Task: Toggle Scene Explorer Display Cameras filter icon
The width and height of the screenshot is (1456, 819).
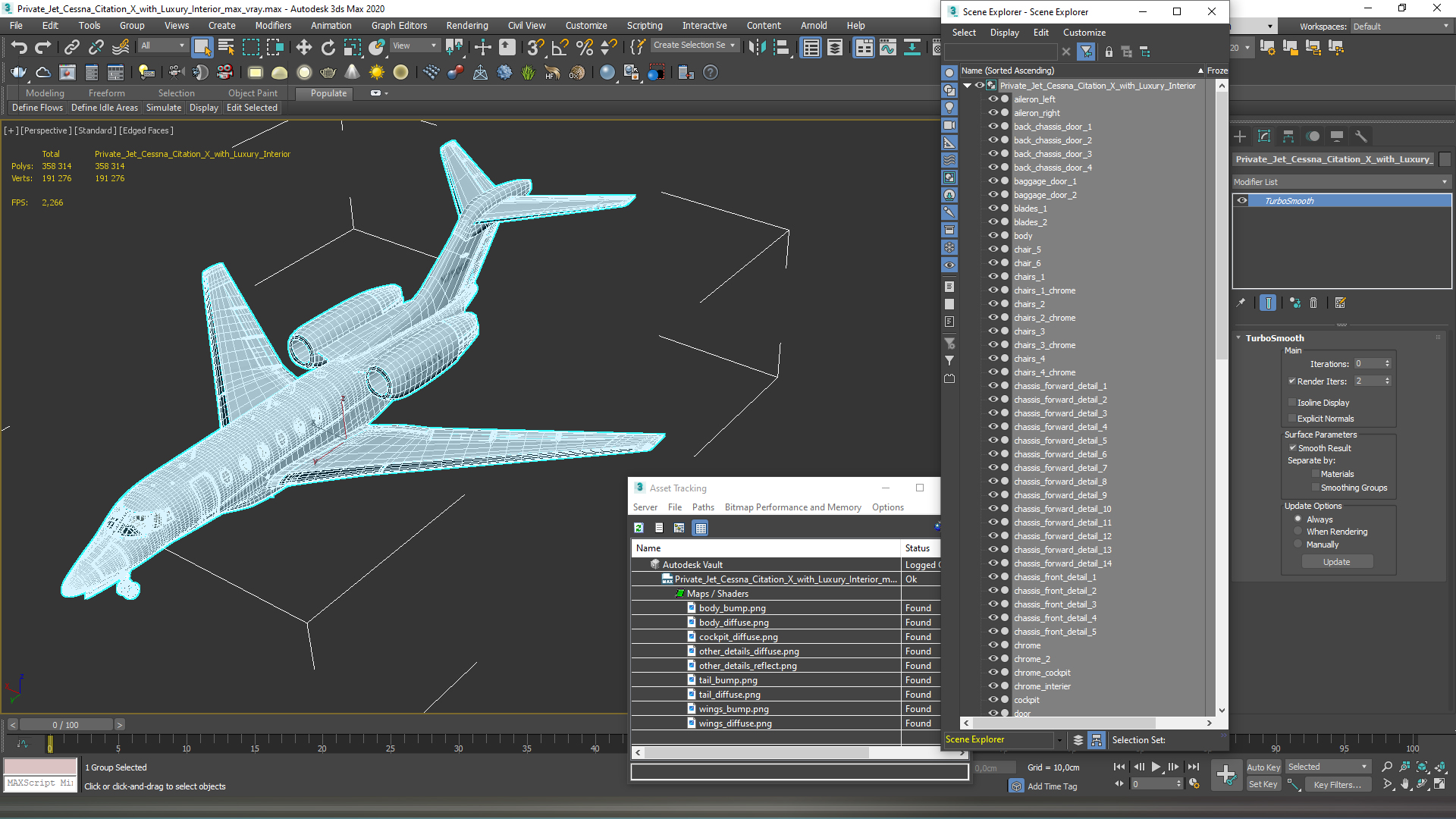Action: (949, 125)
